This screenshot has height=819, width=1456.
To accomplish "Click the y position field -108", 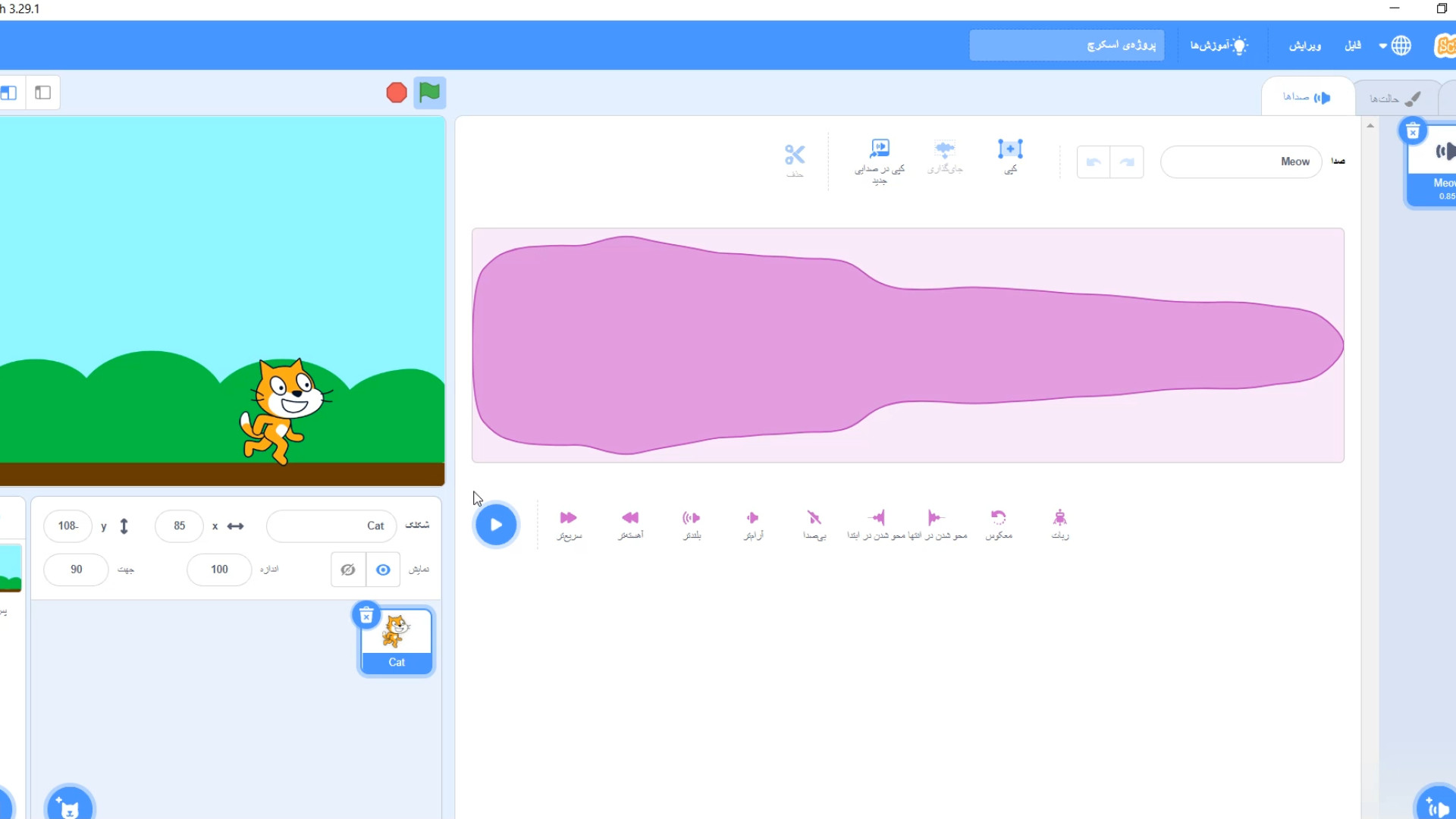I will coord(68,526).
